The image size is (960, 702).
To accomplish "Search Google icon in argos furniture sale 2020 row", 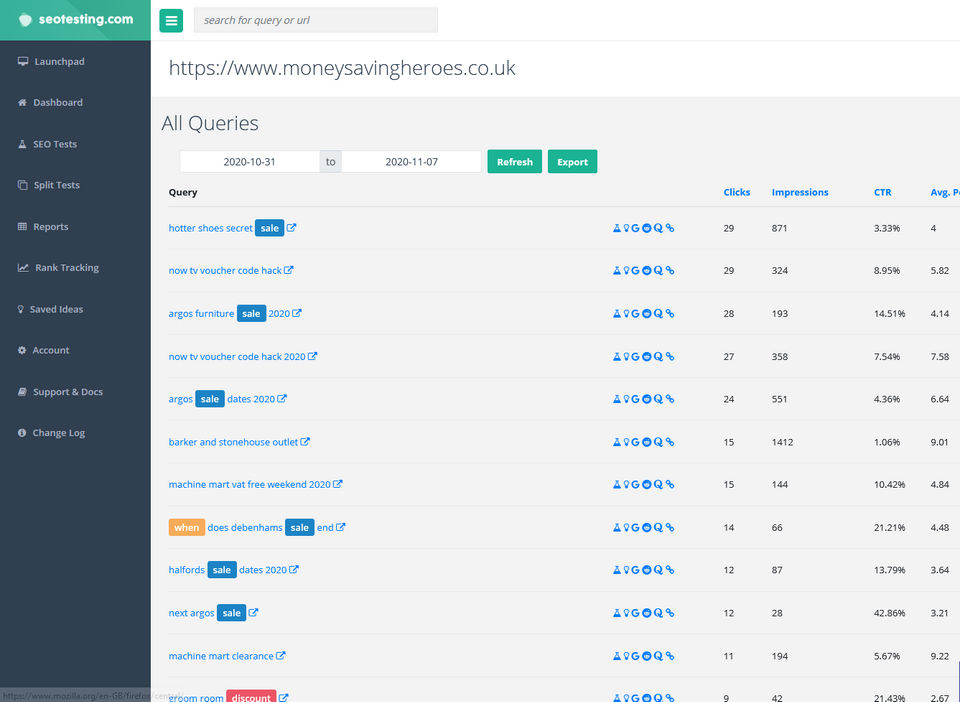I will click(636, 313).
